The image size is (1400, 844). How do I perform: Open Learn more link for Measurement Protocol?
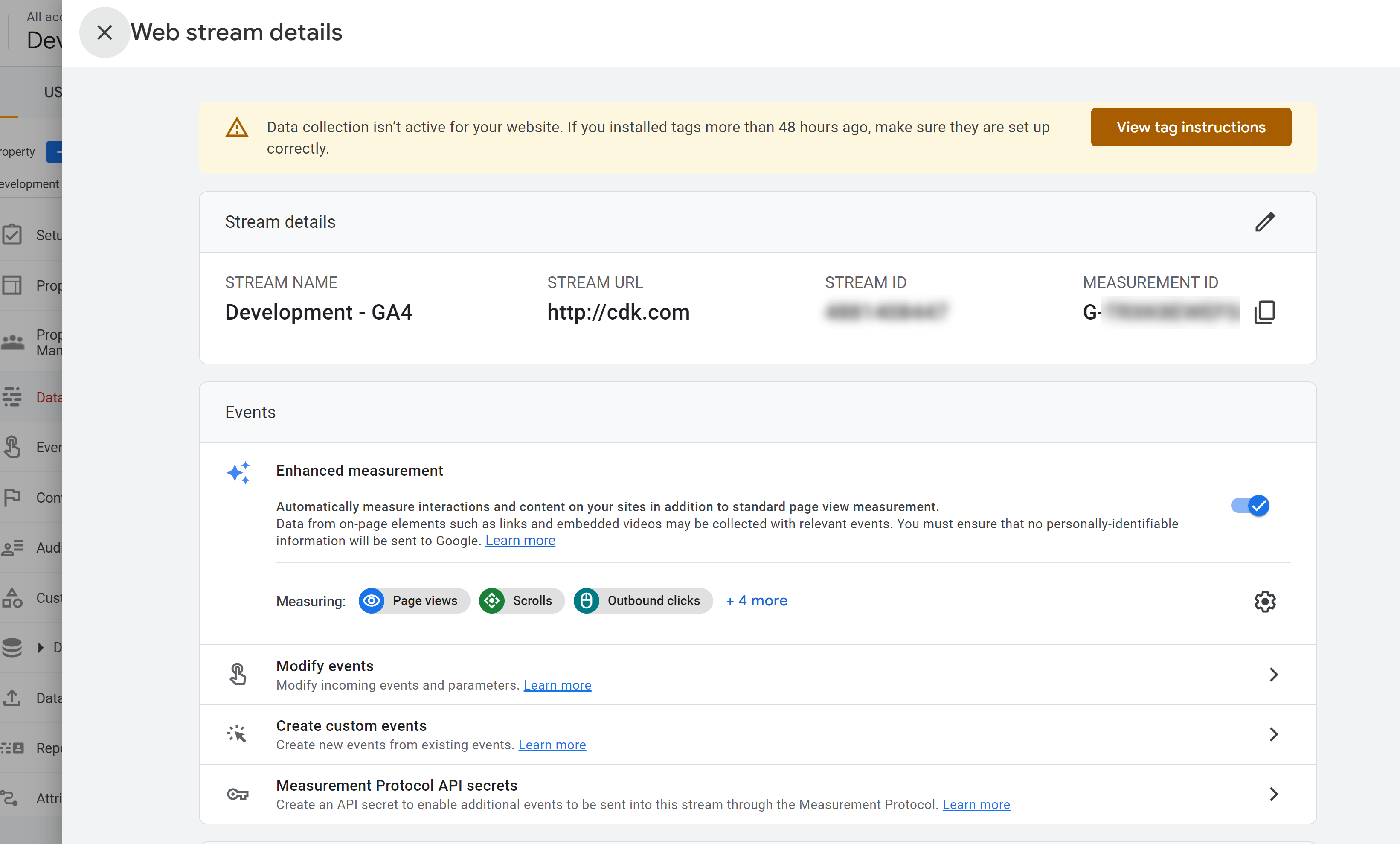coord(976,804)
